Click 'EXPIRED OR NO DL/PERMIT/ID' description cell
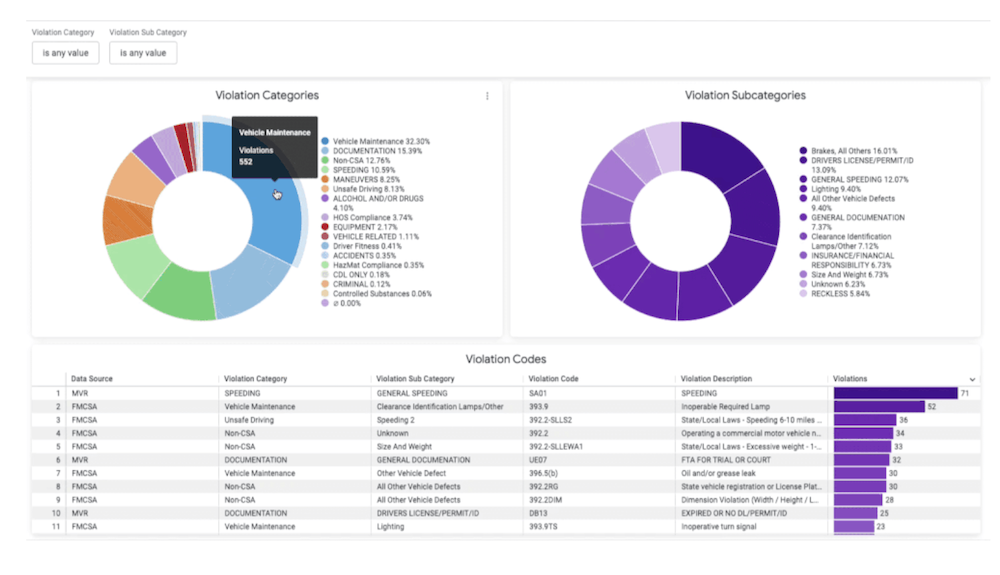This screenshot has width=1000, height=575. coord(751,513)
